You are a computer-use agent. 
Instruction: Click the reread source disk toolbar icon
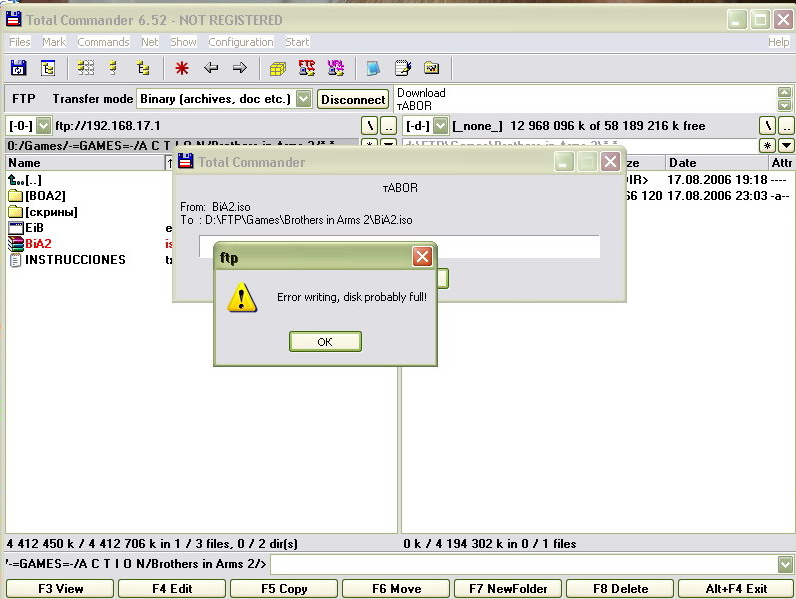click(19, 68)
